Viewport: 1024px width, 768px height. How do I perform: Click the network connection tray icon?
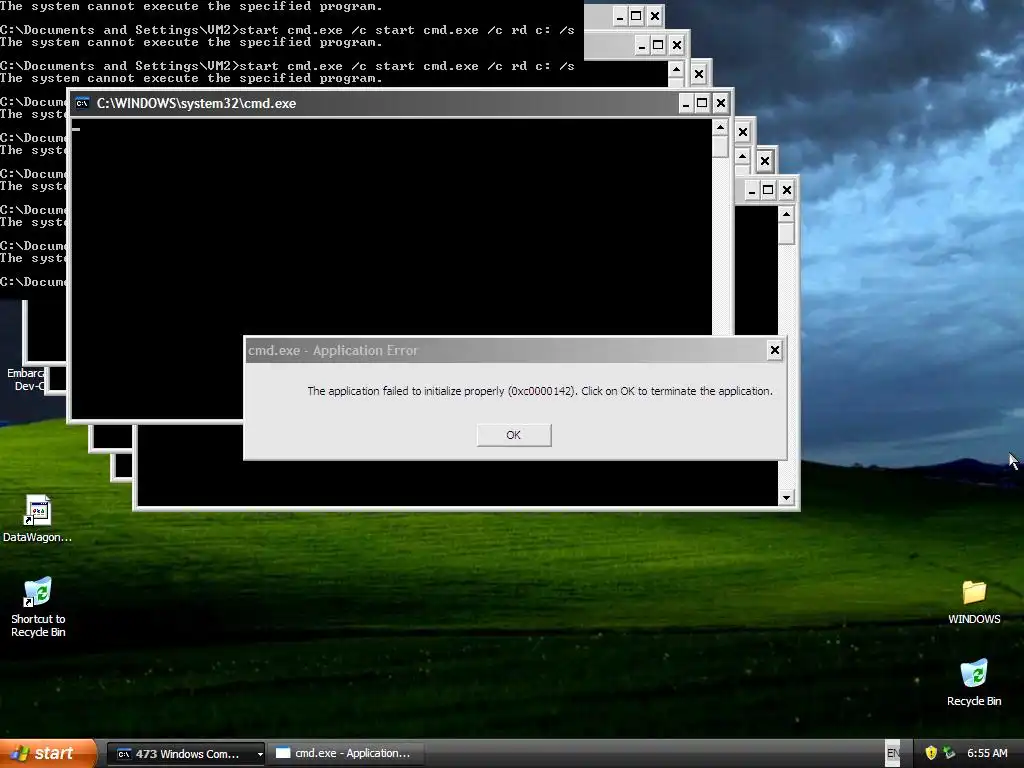(949, 753)
